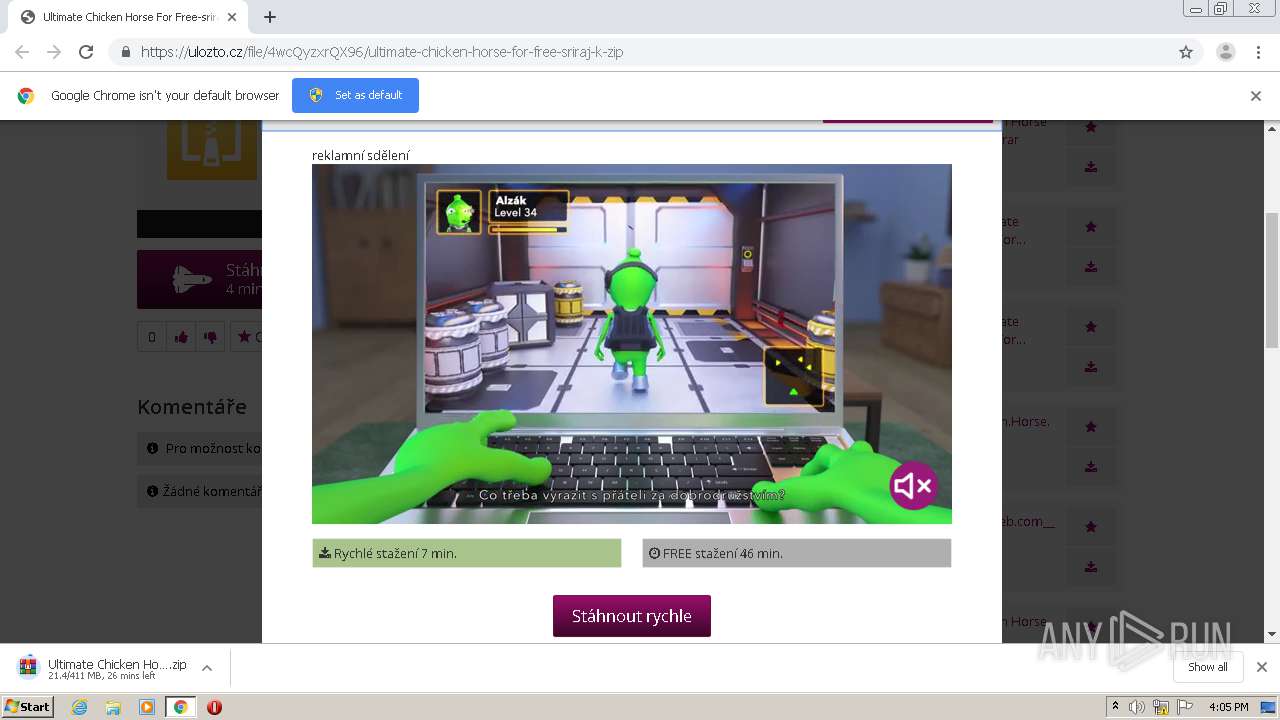Viewport: 1280px width, 720px height.
Task: Open download options chevron for zip file
Action: [207, 668]
